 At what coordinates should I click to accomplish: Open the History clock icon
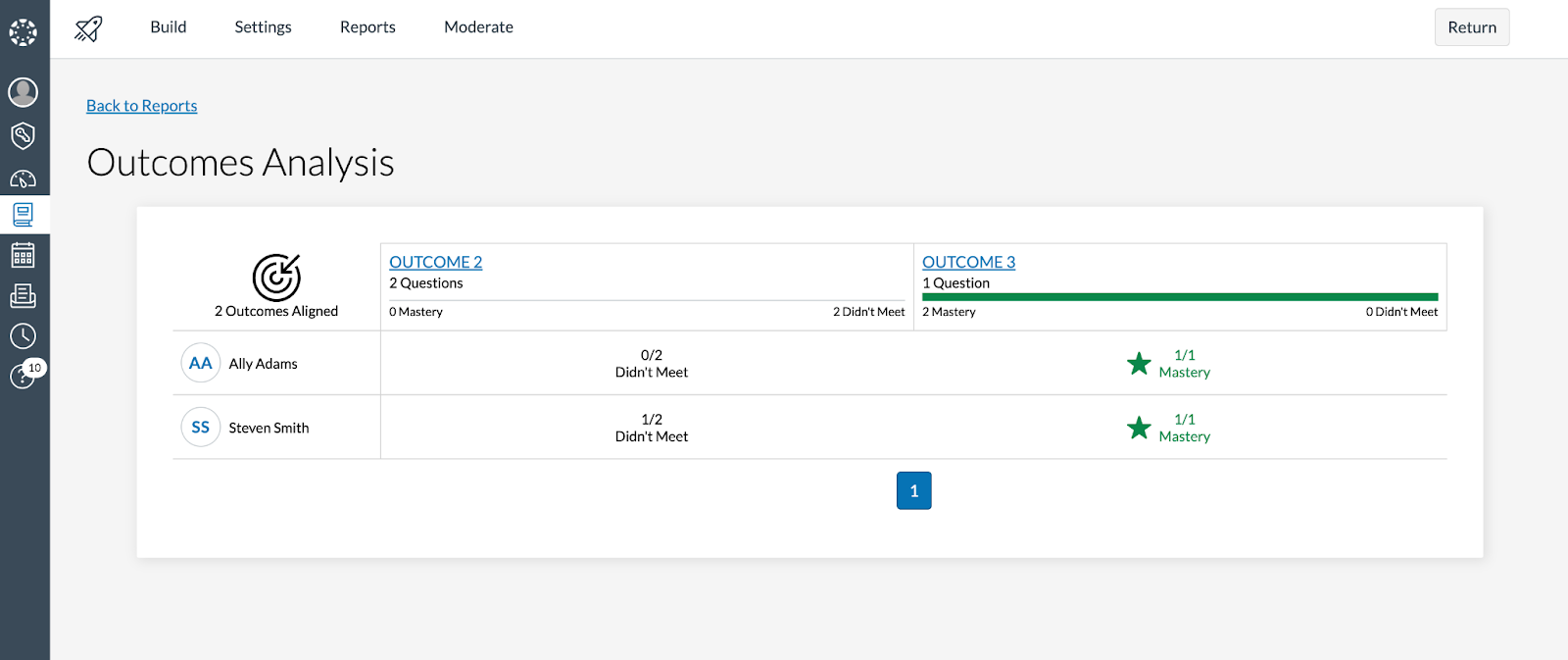tap(24, 336)
